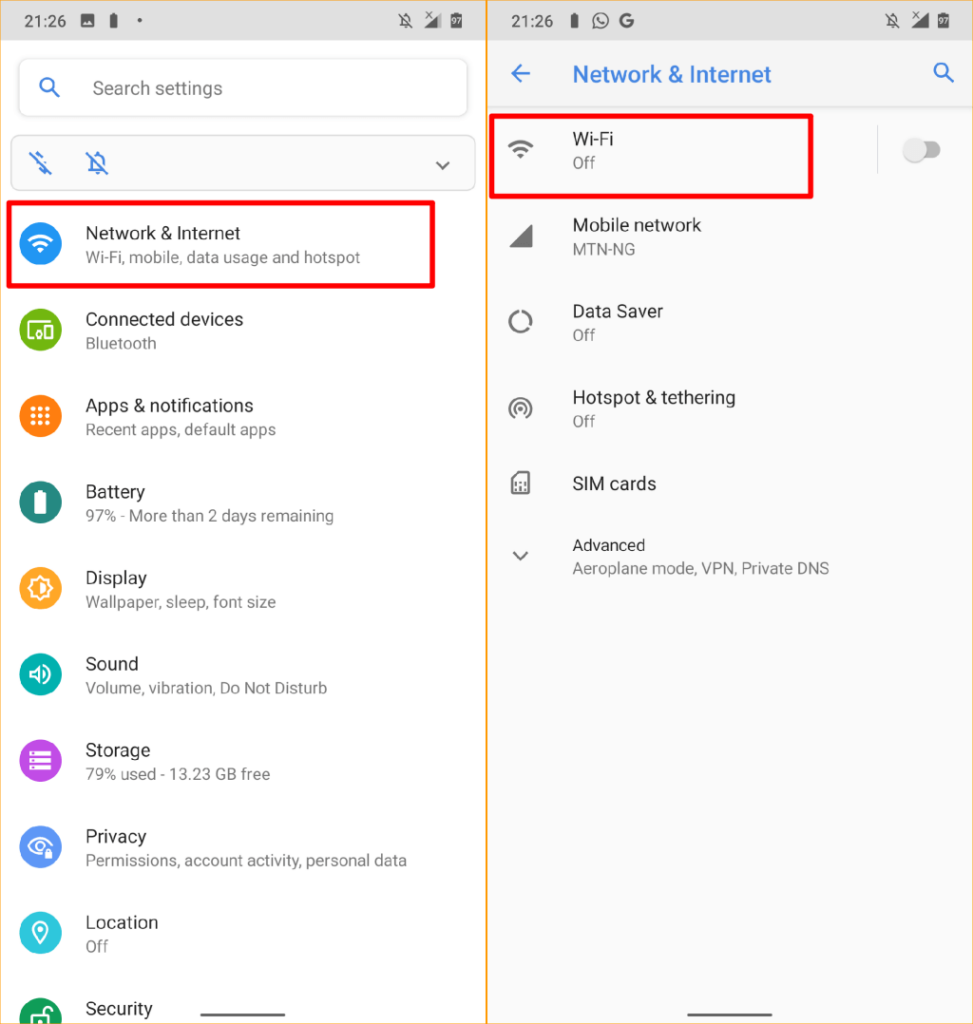Tap WhatsApp icon in right status bar
This screenshot has height=1024, width=973.
click(600, 21)
